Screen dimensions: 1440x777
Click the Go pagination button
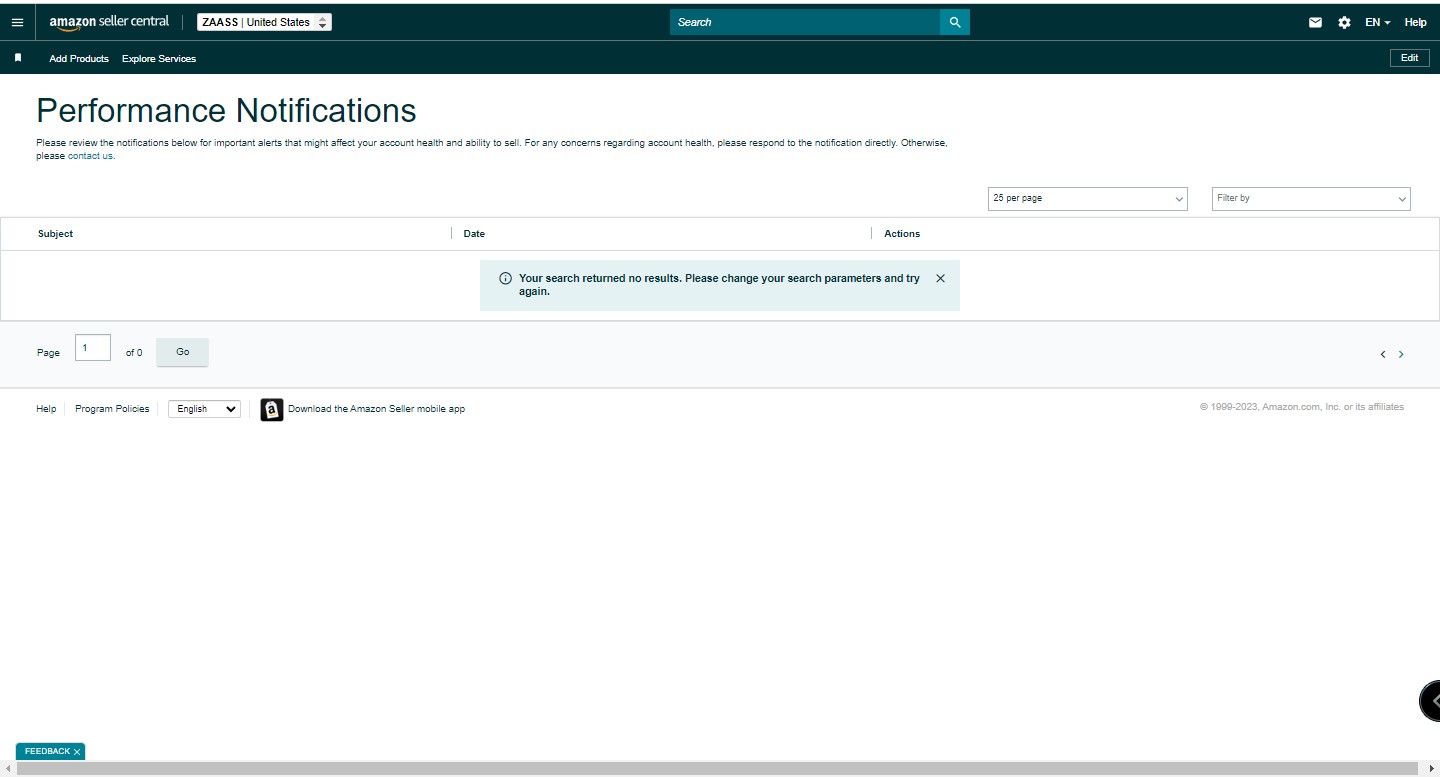[183, 352]
